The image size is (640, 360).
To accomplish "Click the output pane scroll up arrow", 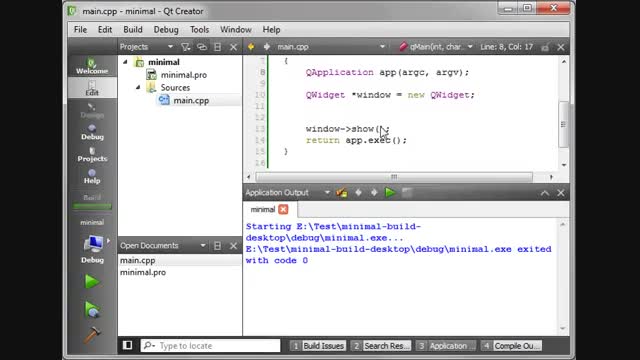I will [x=563, y=224].
